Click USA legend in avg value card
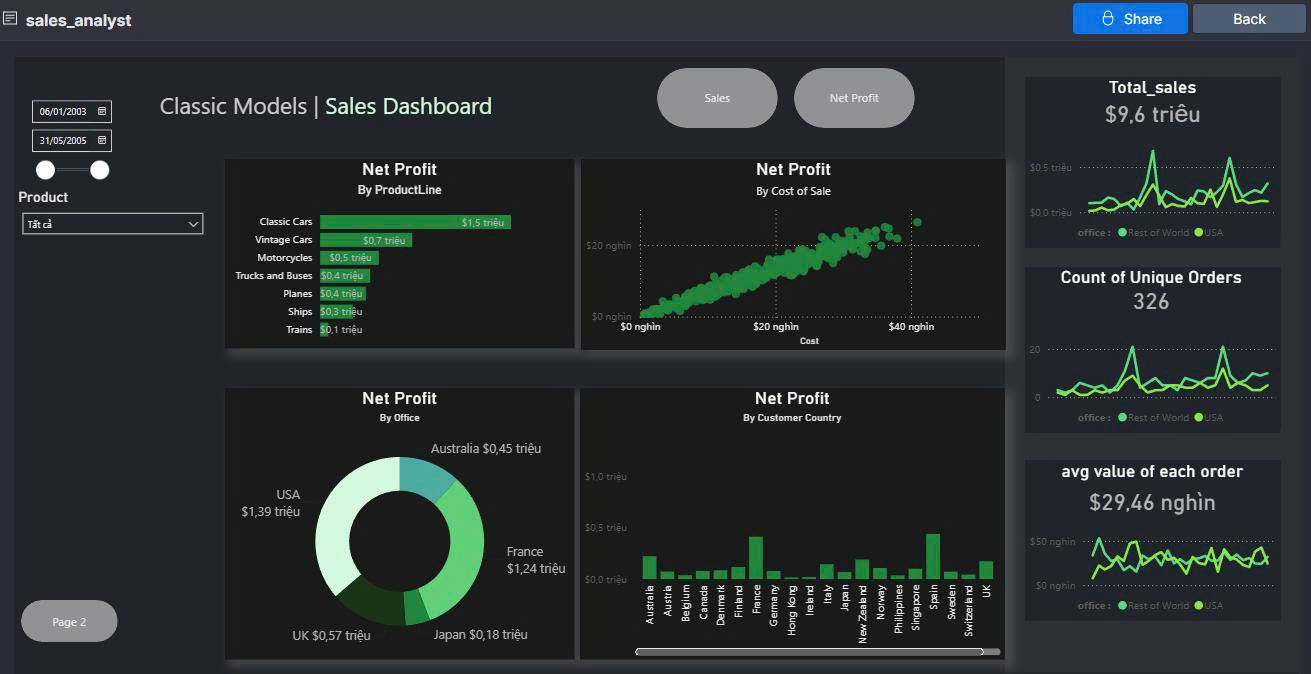 coord(1209,606)
